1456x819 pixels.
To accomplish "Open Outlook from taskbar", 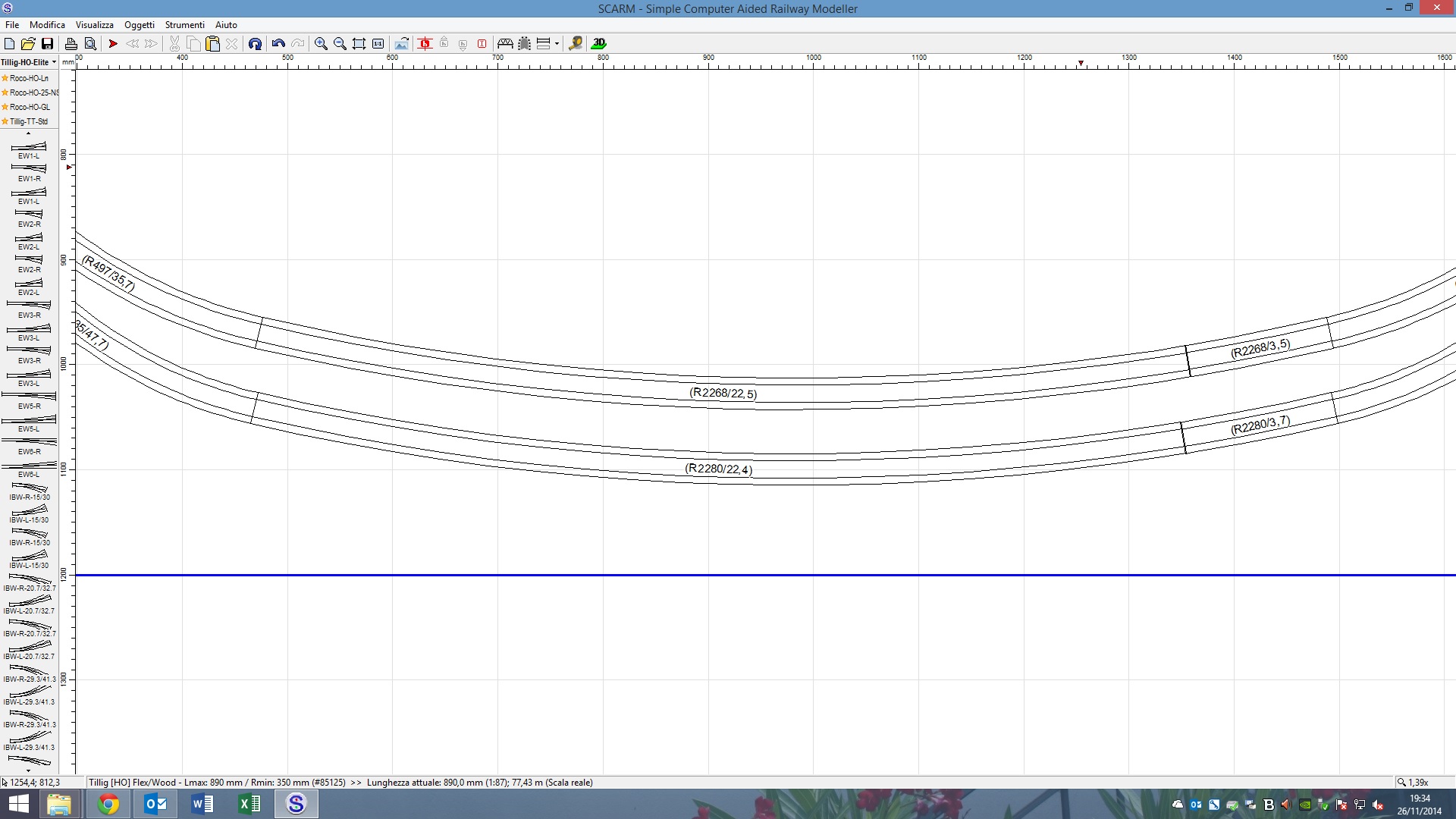I will [155, 804].
